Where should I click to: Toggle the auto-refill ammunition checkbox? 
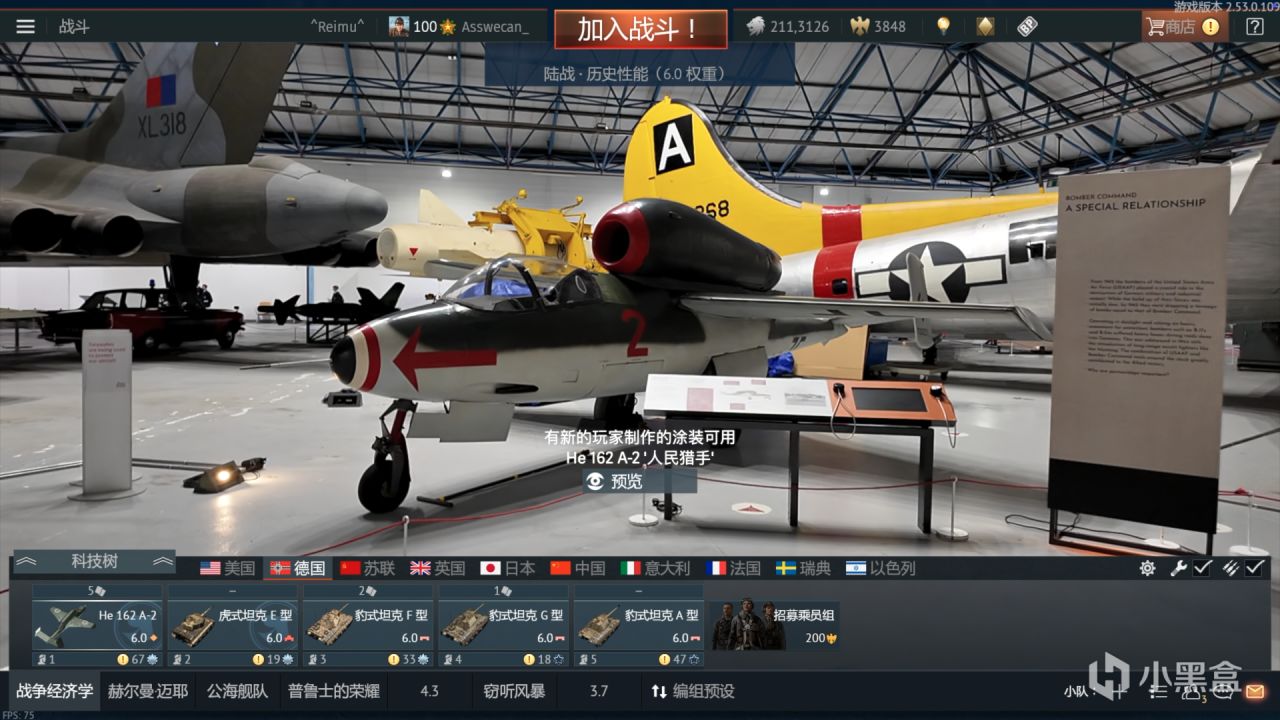[x=1255, y=568]
